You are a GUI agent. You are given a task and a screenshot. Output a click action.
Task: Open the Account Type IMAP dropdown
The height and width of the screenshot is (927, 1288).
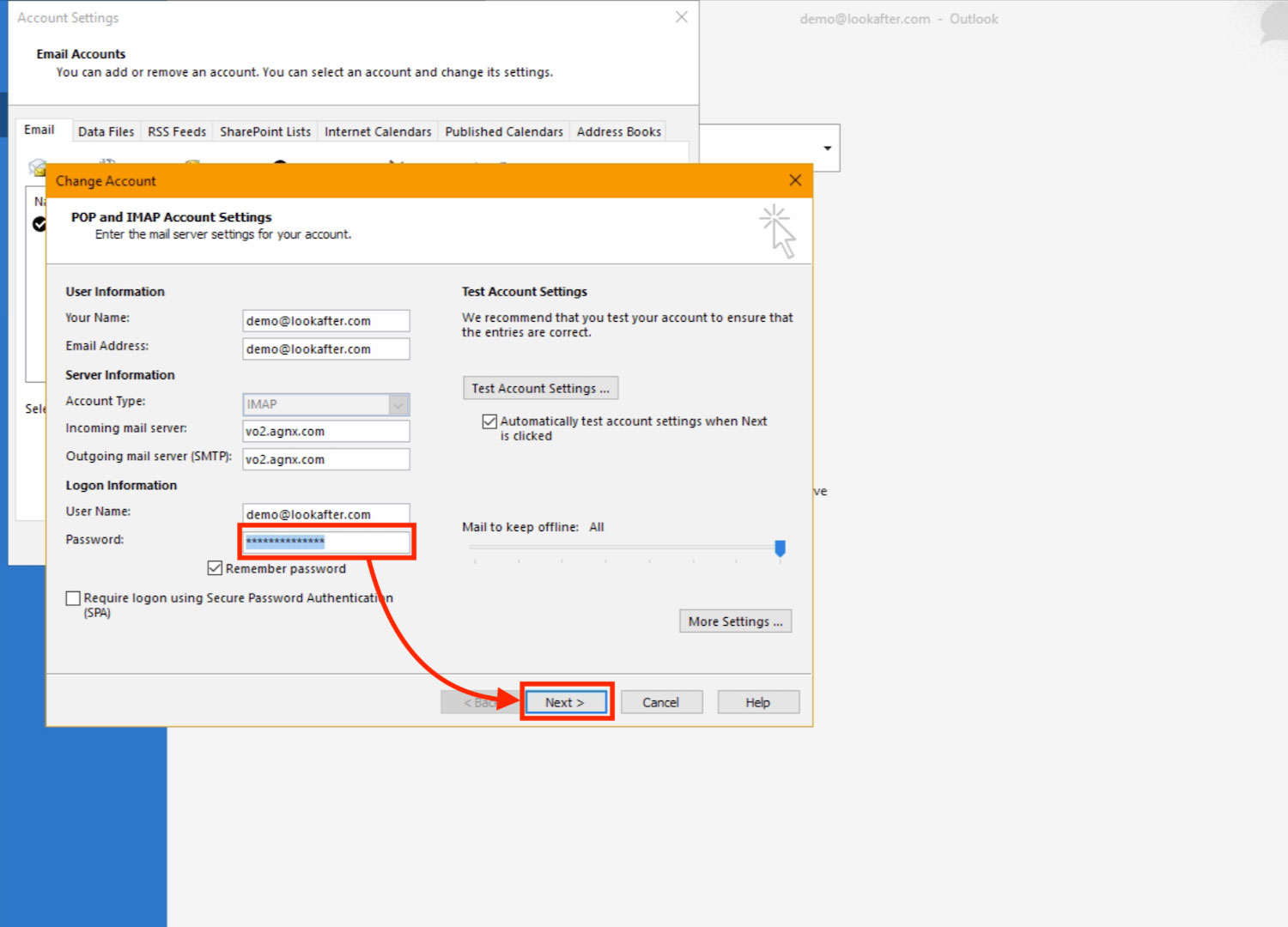(398, 404)
